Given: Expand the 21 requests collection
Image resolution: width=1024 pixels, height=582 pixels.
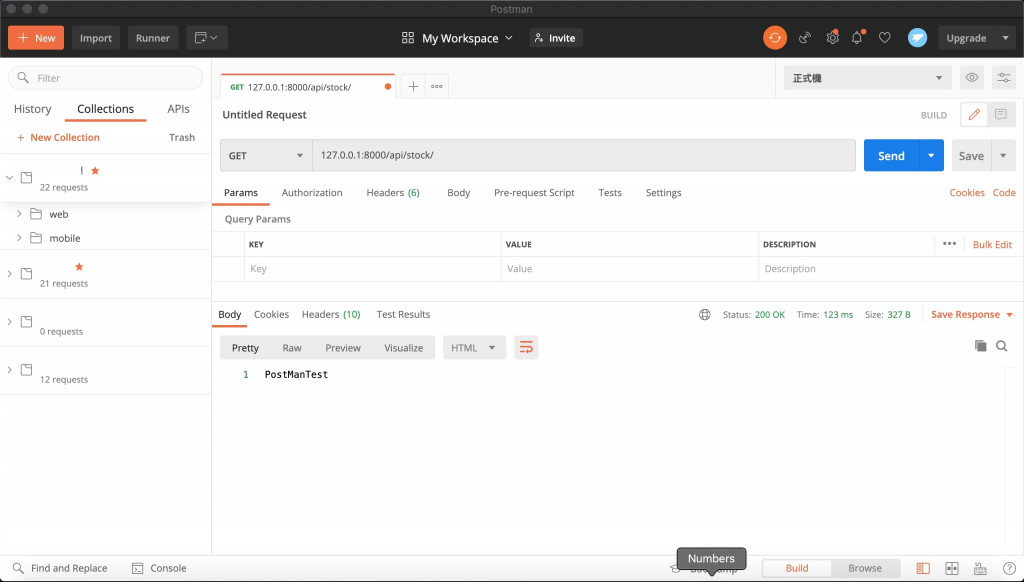Looking at the screenshot, I should click(x=9, y=274).
